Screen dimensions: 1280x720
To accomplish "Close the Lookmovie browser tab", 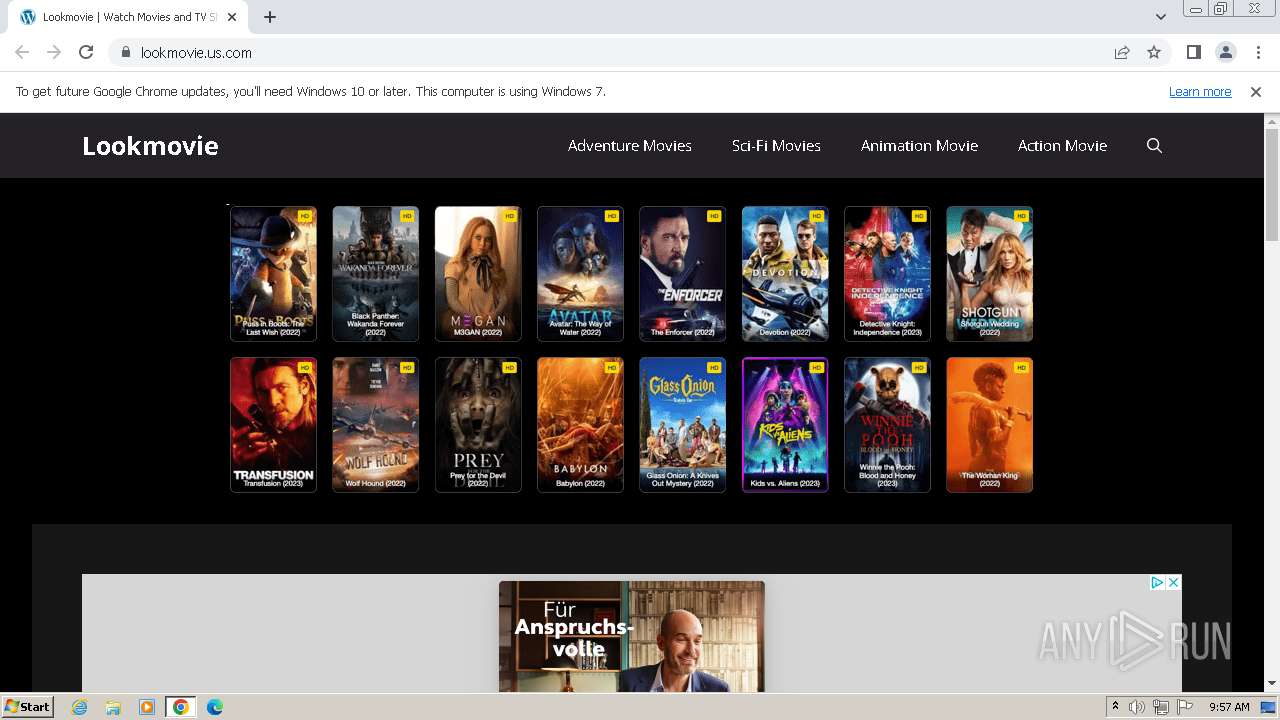I will [x=233, y=17].
